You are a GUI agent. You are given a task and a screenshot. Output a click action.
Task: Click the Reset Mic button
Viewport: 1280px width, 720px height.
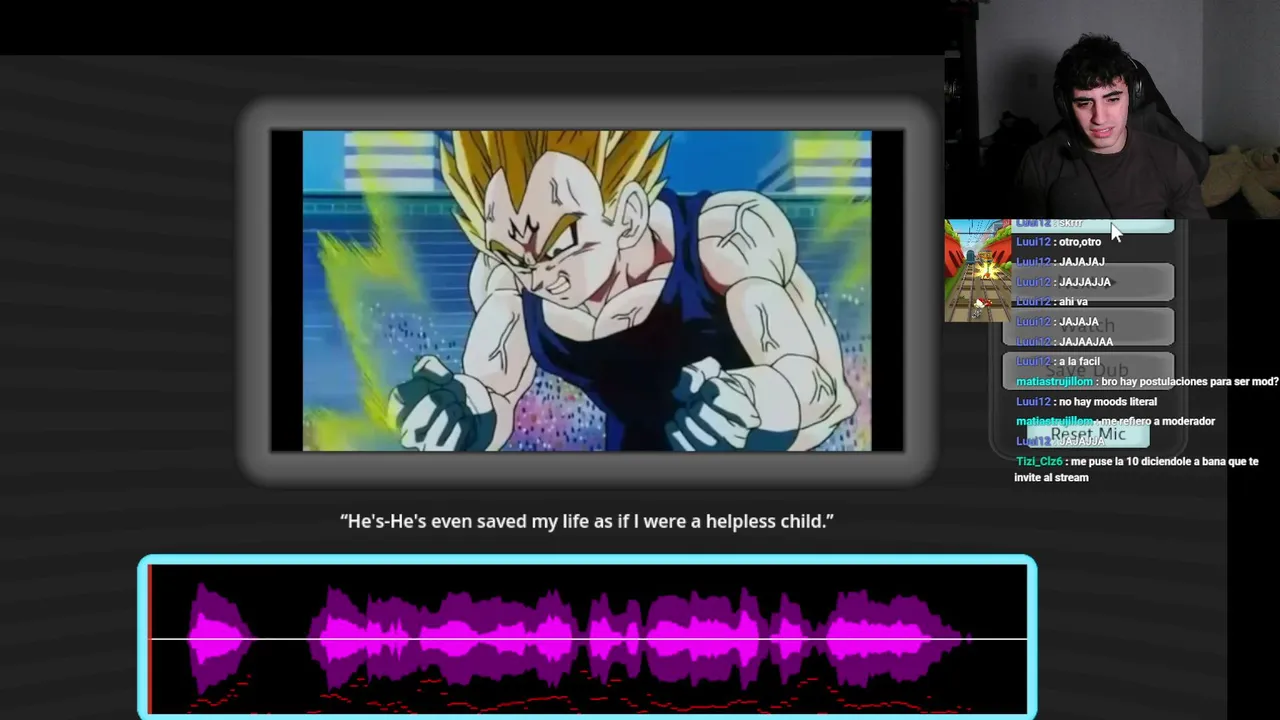point(1088,434)
